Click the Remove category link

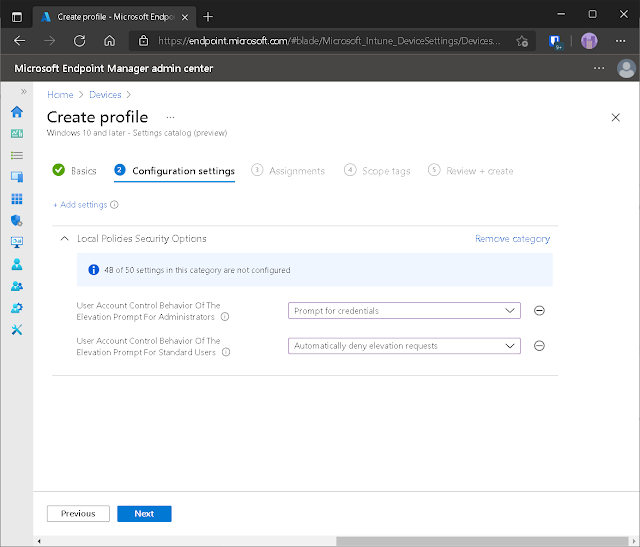pyautogui.click(x=512, y=239)
